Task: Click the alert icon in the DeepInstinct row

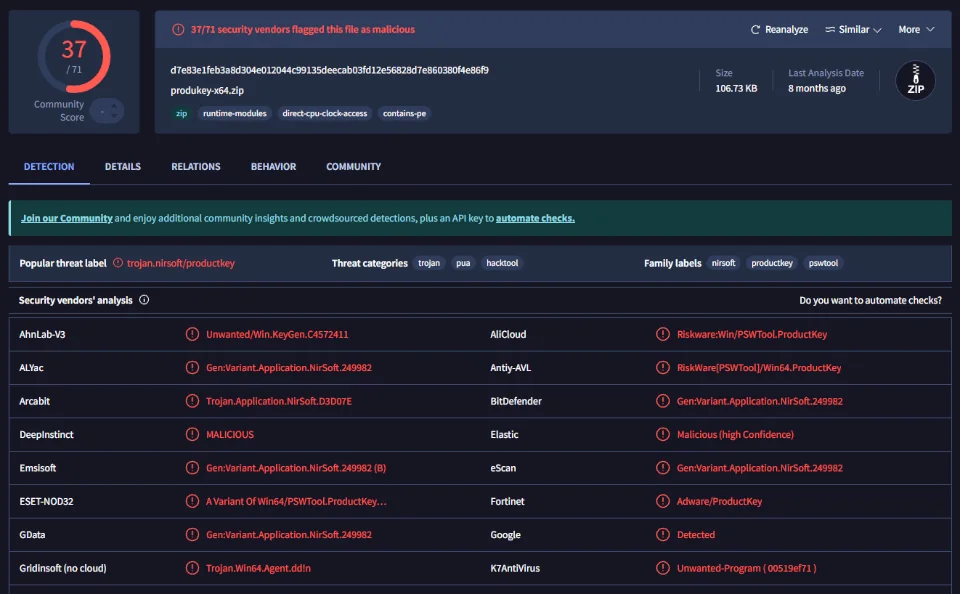Action: (x=192, y=434)
